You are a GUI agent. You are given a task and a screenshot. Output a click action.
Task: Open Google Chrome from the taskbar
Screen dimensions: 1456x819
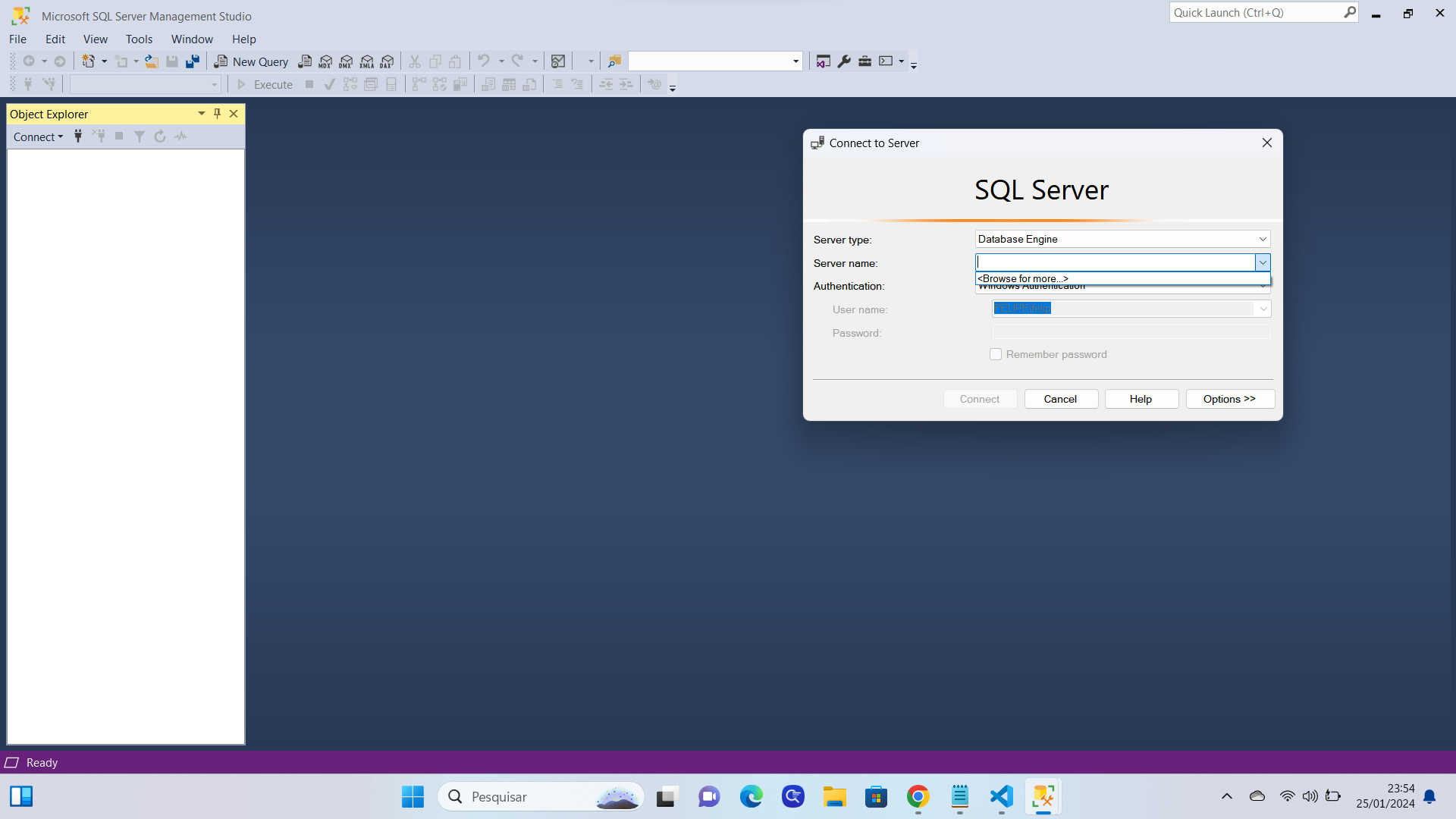(918, 796)
